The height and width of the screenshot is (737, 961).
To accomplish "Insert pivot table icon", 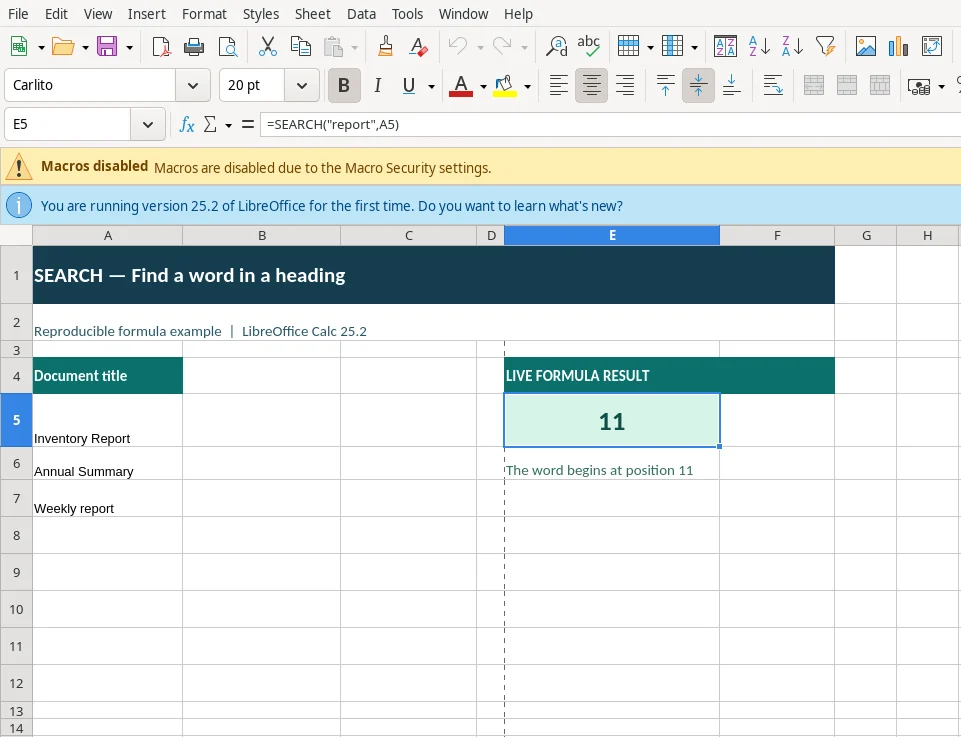I will coord(932,47).
